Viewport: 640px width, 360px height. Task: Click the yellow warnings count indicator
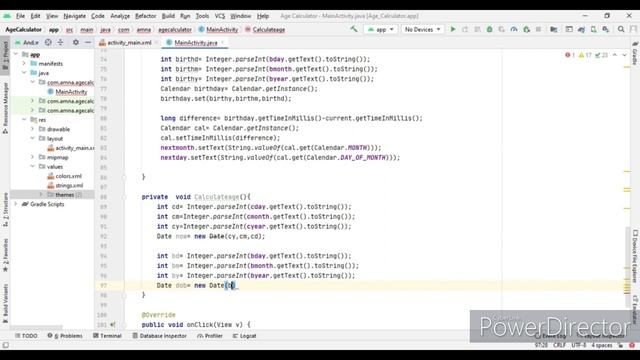pyautogui.click(x=585, y=55)
